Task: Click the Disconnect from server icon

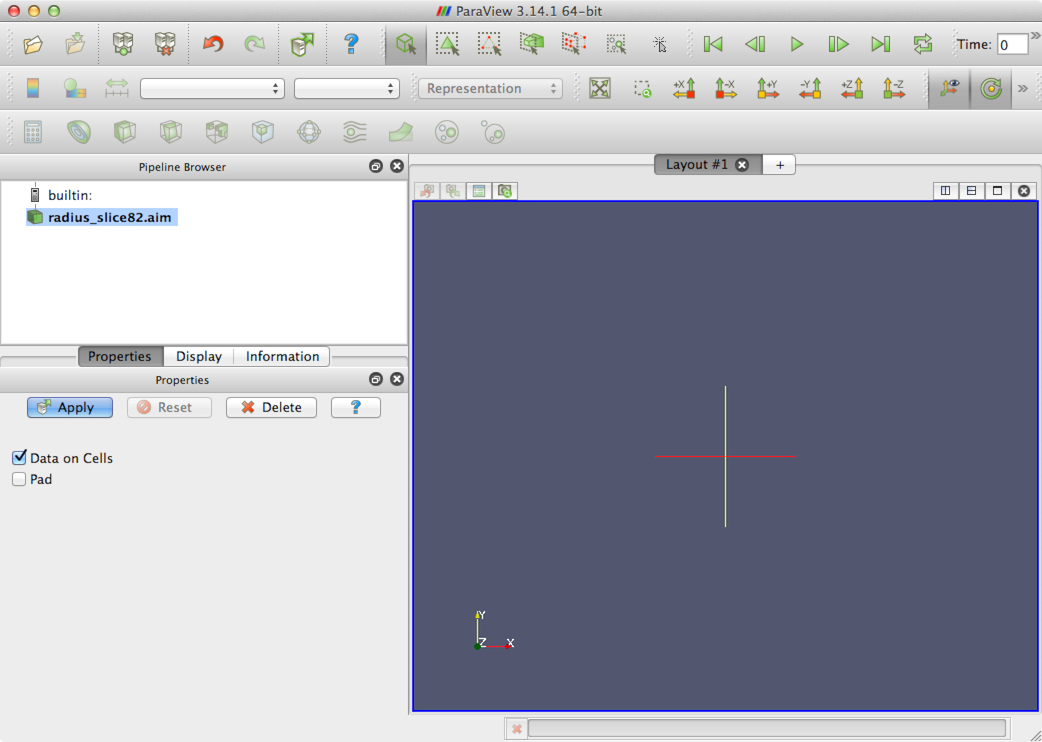Action: tap(165, 45)
